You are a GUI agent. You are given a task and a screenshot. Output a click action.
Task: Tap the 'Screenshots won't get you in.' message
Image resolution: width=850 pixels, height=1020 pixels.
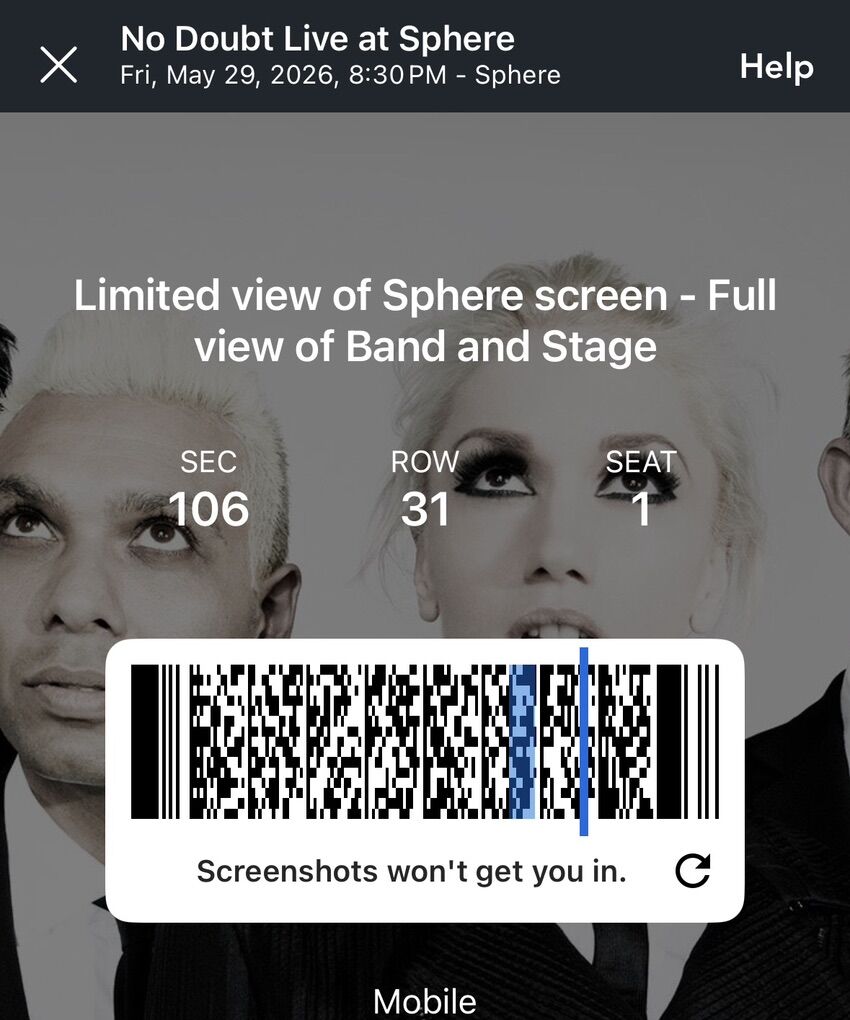pyautogui.click(x=412, y=872)
